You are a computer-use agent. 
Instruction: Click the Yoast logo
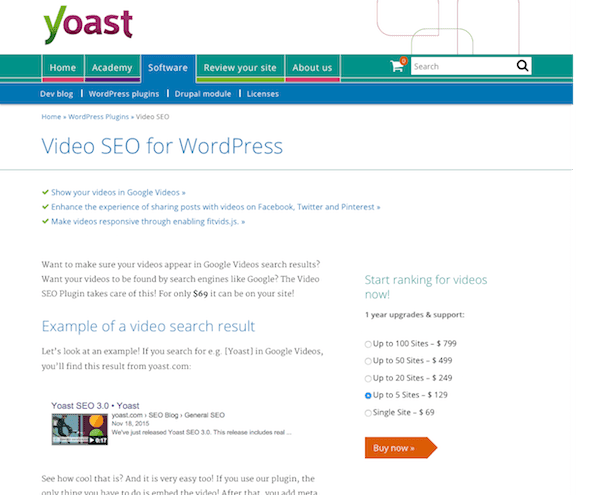pos(88,25)
